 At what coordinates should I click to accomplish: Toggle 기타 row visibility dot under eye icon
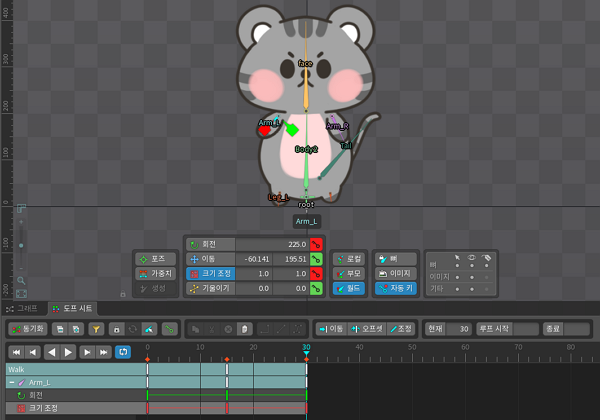472,289
